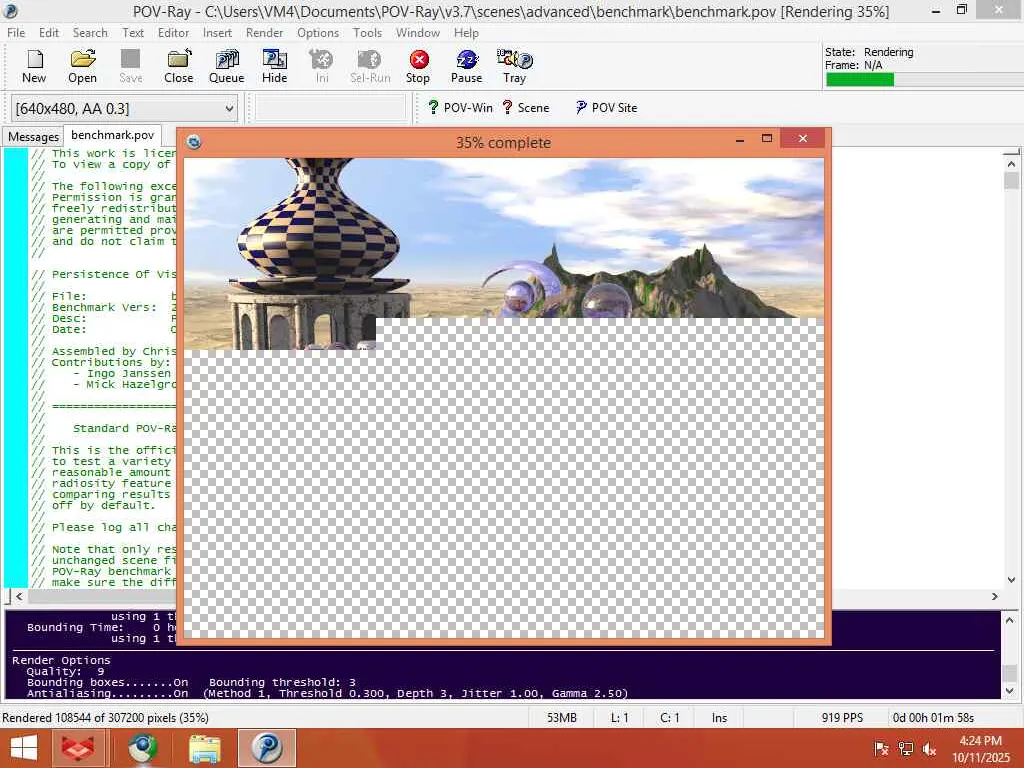The width and height of the screenshot is (1024, 768).
Task: Click the Ini toolbar icon
Action: pos(322,67)
